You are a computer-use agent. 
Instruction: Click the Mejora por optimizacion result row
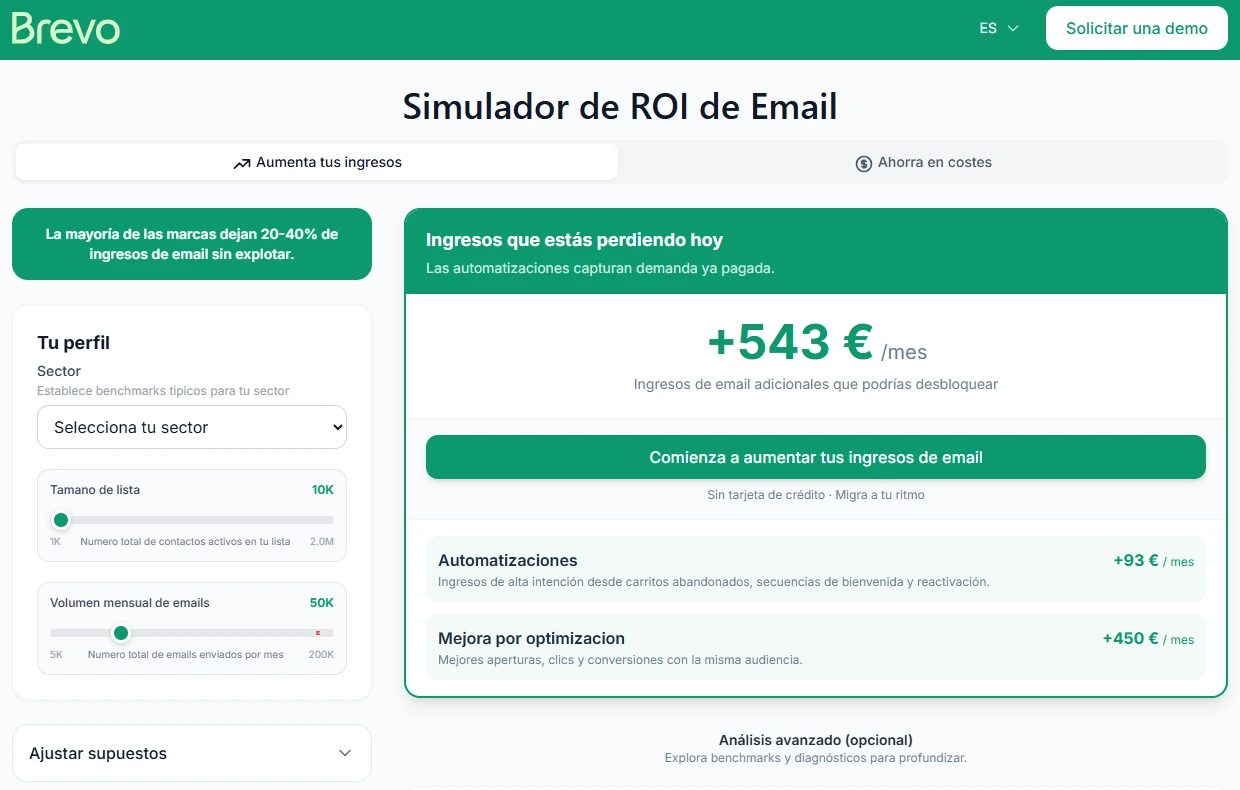click(816, 647)
